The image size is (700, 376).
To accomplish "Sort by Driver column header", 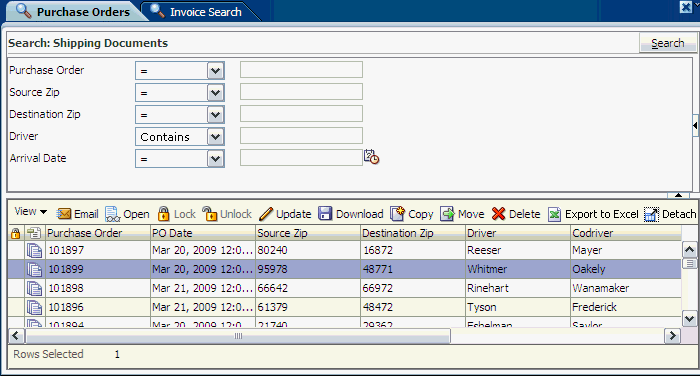I will [518, 233].
